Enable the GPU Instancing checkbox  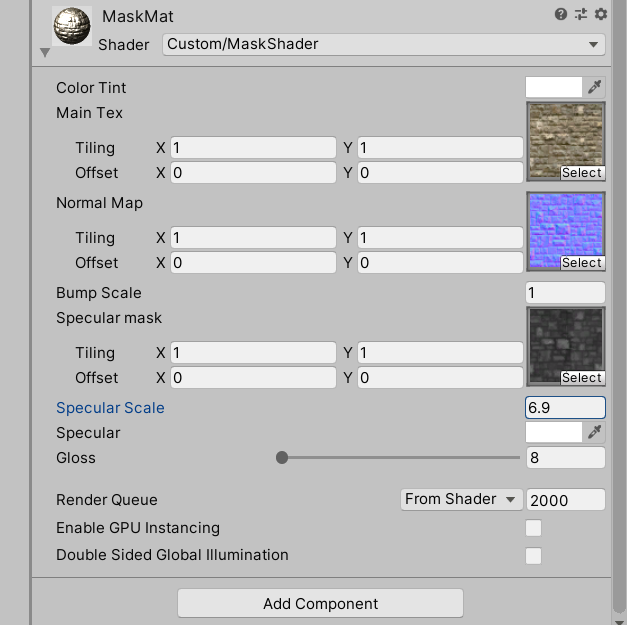[x=533, y=528]
